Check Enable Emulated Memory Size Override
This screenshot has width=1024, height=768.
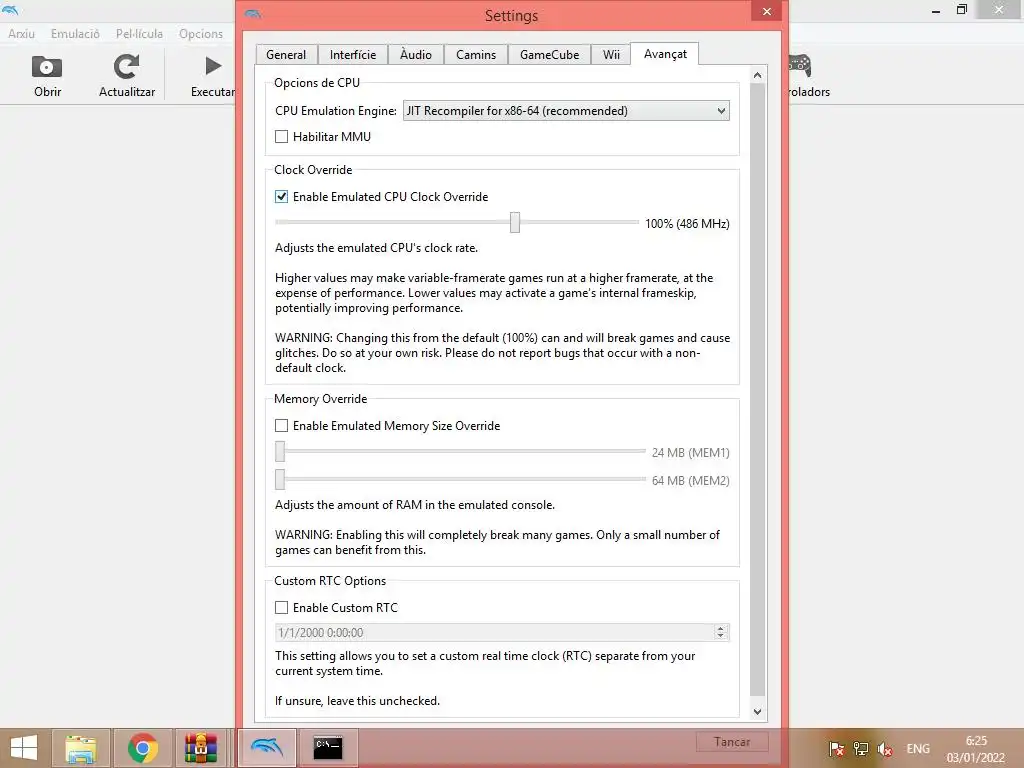pos(281,426)
